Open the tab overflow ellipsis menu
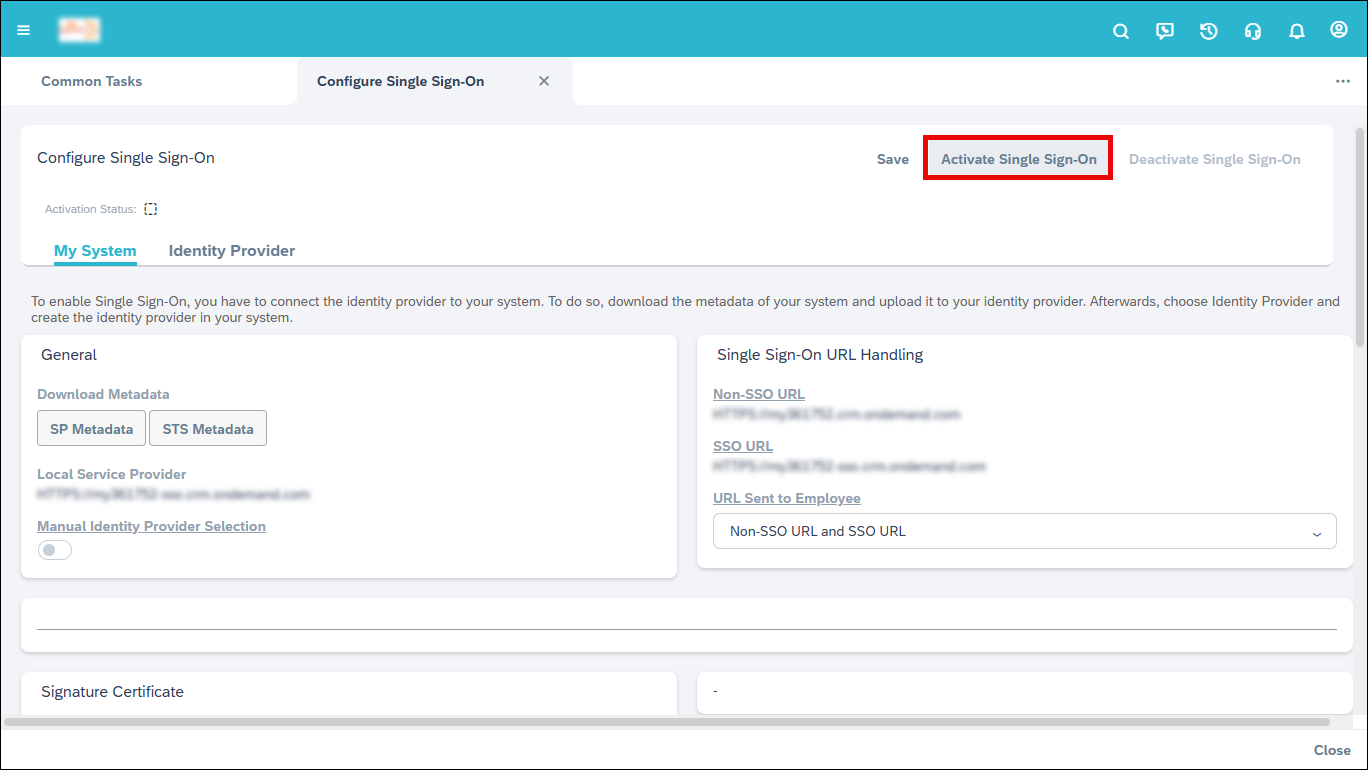The height and width of the screenshot is (770, 1368). point(1343,81)
